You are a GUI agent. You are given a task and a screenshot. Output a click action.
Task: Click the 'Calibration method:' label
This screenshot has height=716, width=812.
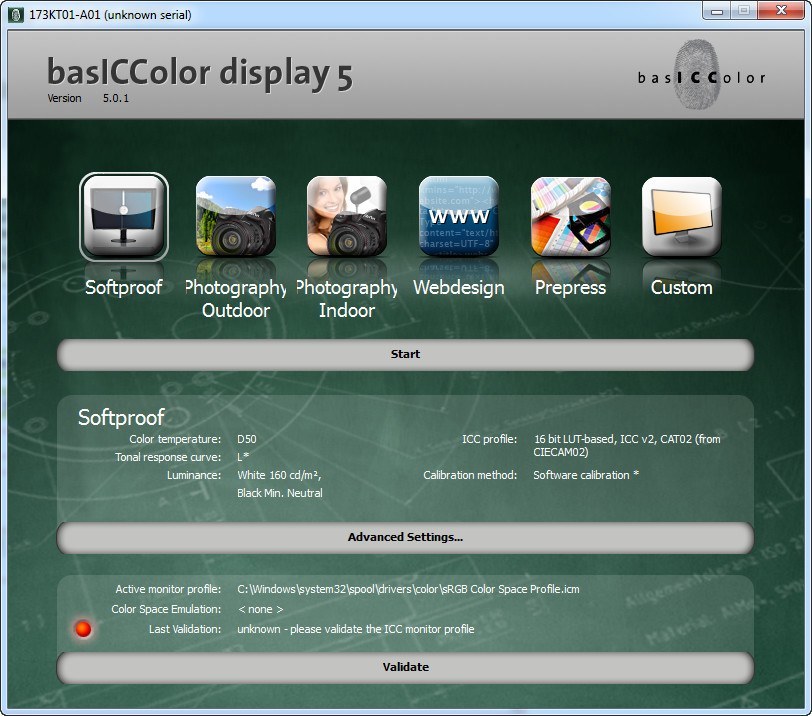pos(470,475)
